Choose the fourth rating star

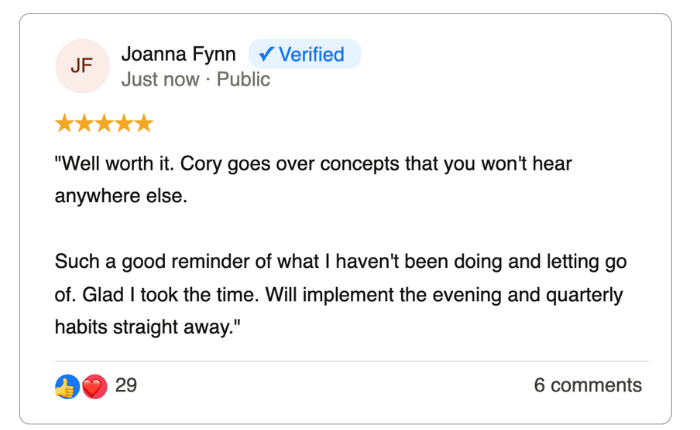[x=124, y=123]
